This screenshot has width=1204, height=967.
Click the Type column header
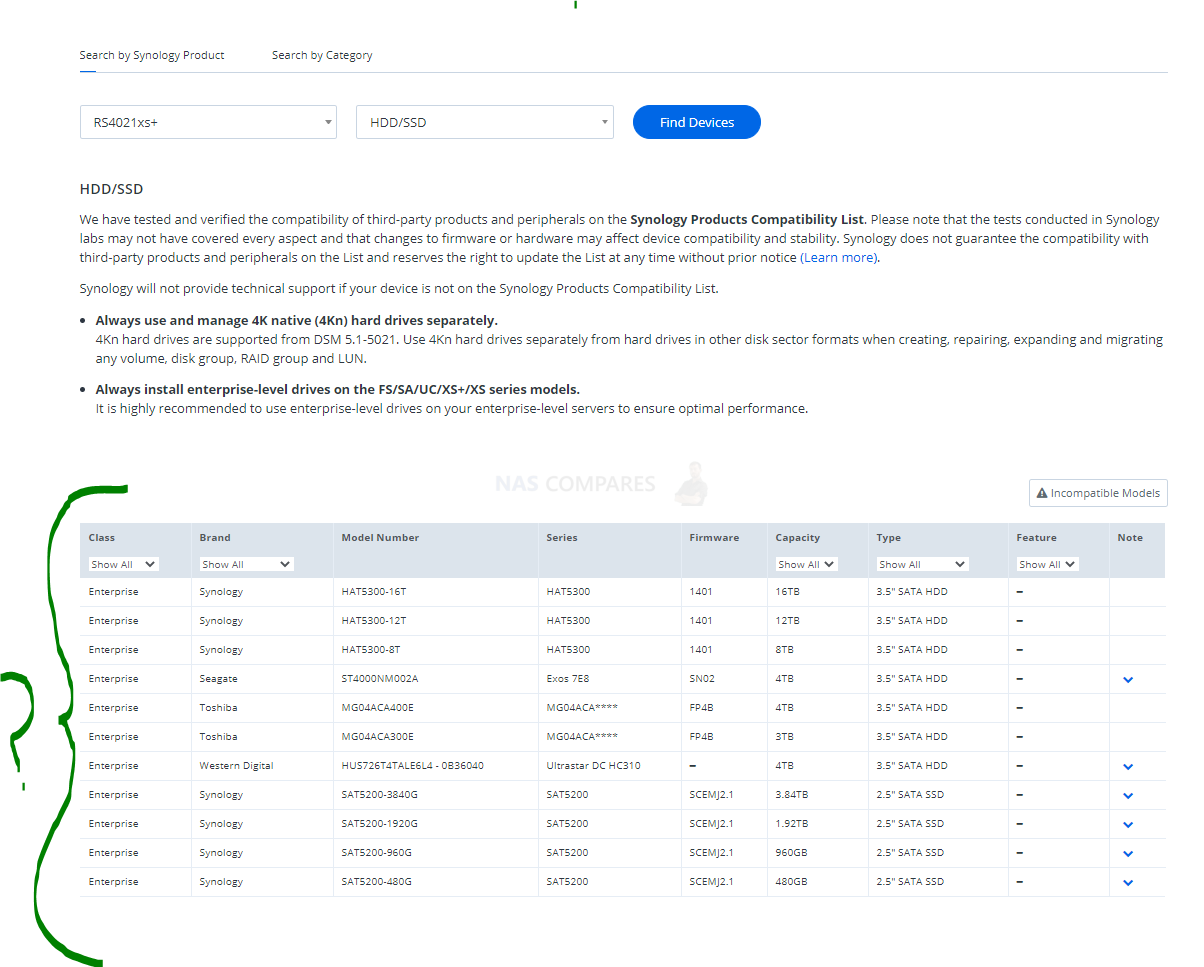pyautogui.click(x=889, y=538)
